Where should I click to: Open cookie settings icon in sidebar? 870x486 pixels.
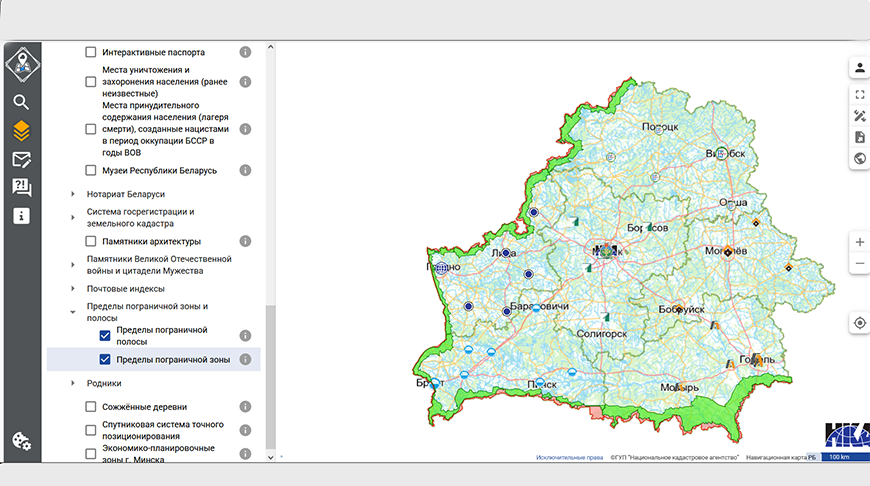coord(22,441)
